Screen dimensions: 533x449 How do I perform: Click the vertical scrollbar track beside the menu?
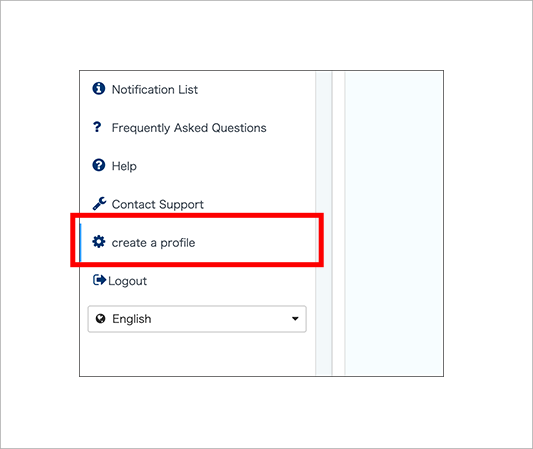click(x=324, y=223)
